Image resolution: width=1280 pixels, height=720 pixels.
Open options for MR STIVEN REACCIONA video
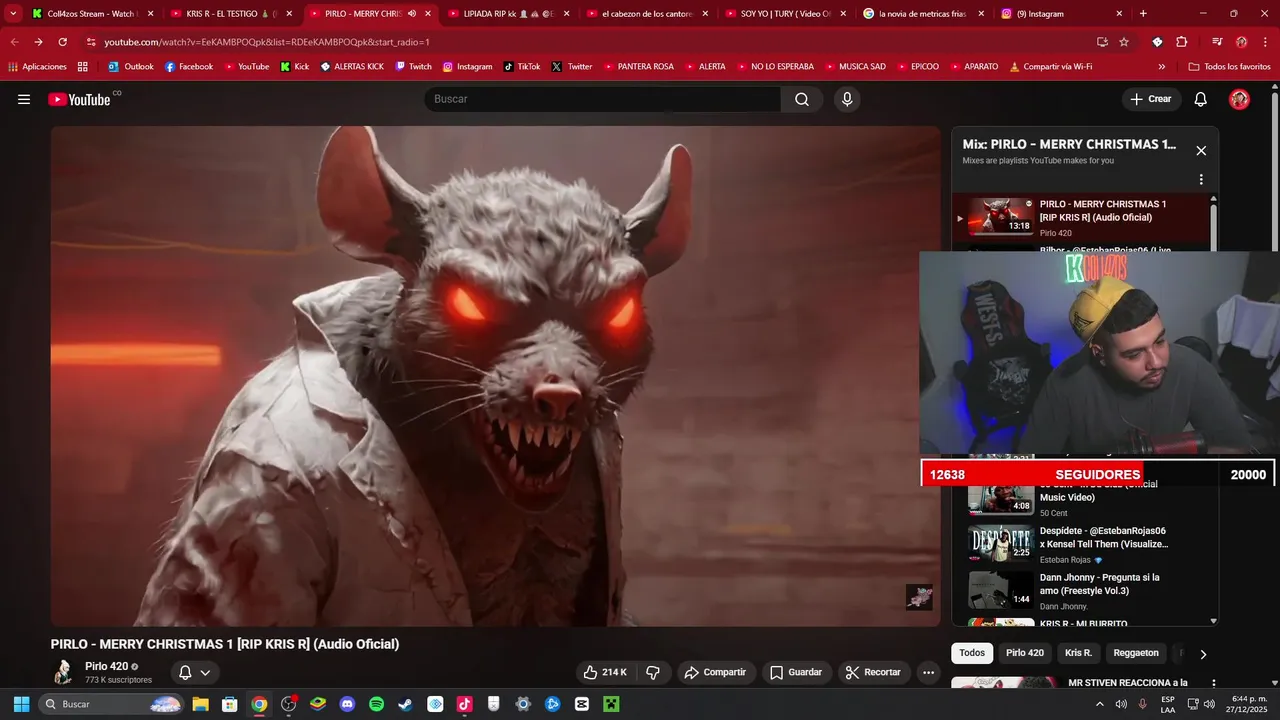click(1213, 684)
